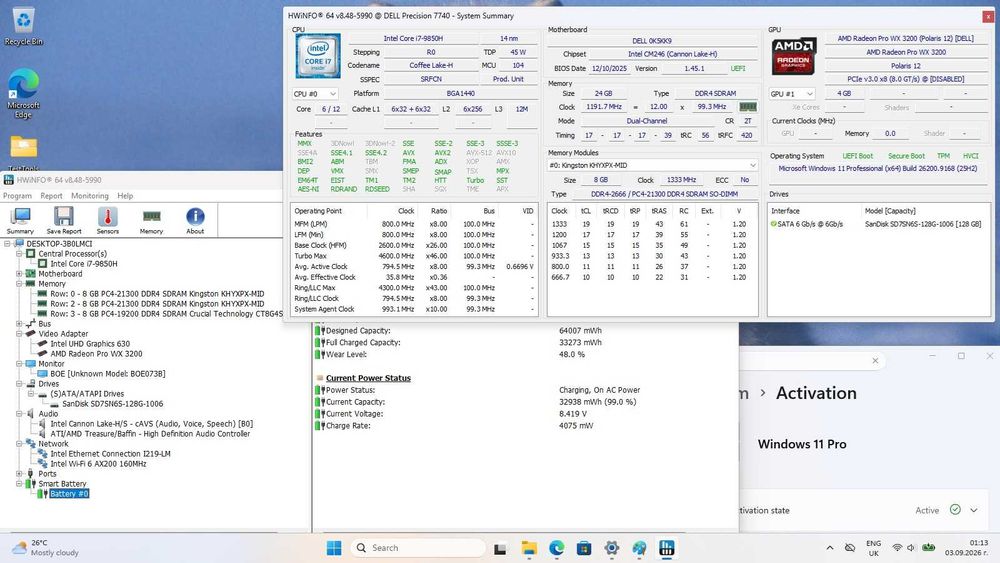
Task: Select SanDisk SD7SN6S-128G-1006 tree item
Action: [112, 404]
